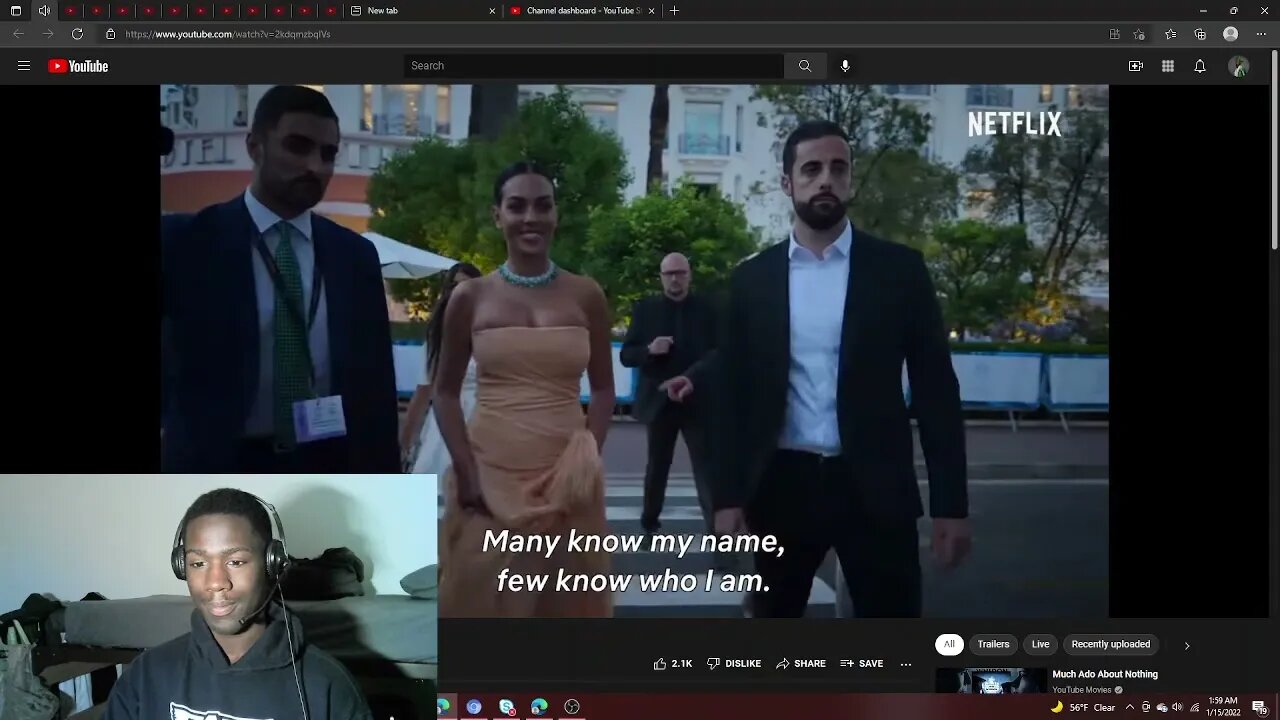Open more actions ellipsis under the video
The width and height of the screenshot is (1280, 720).
(x=906, y=663)
